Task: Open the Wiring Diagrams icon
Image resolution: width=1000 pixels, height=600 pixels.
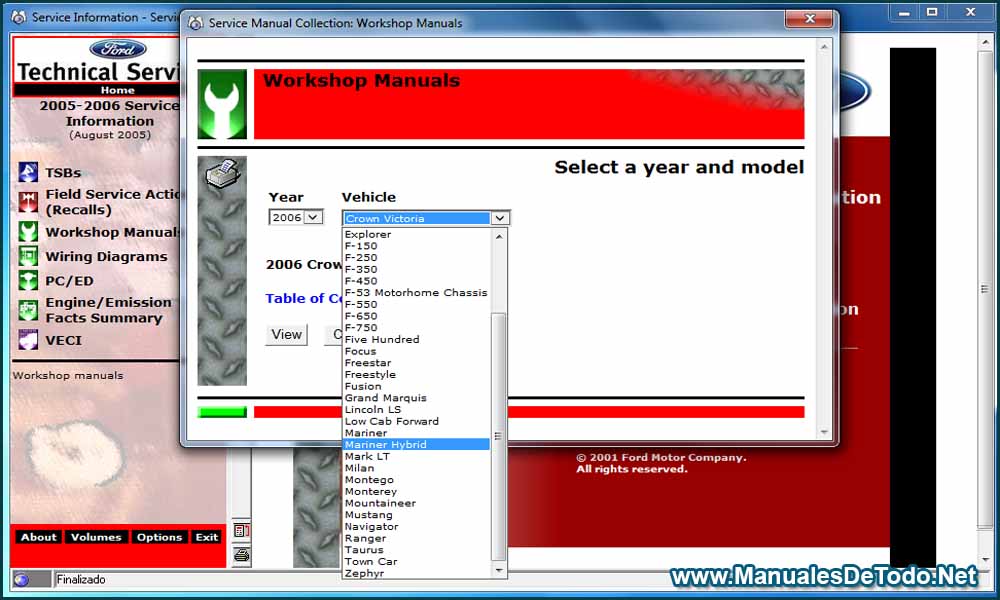Action: point(27,256)
